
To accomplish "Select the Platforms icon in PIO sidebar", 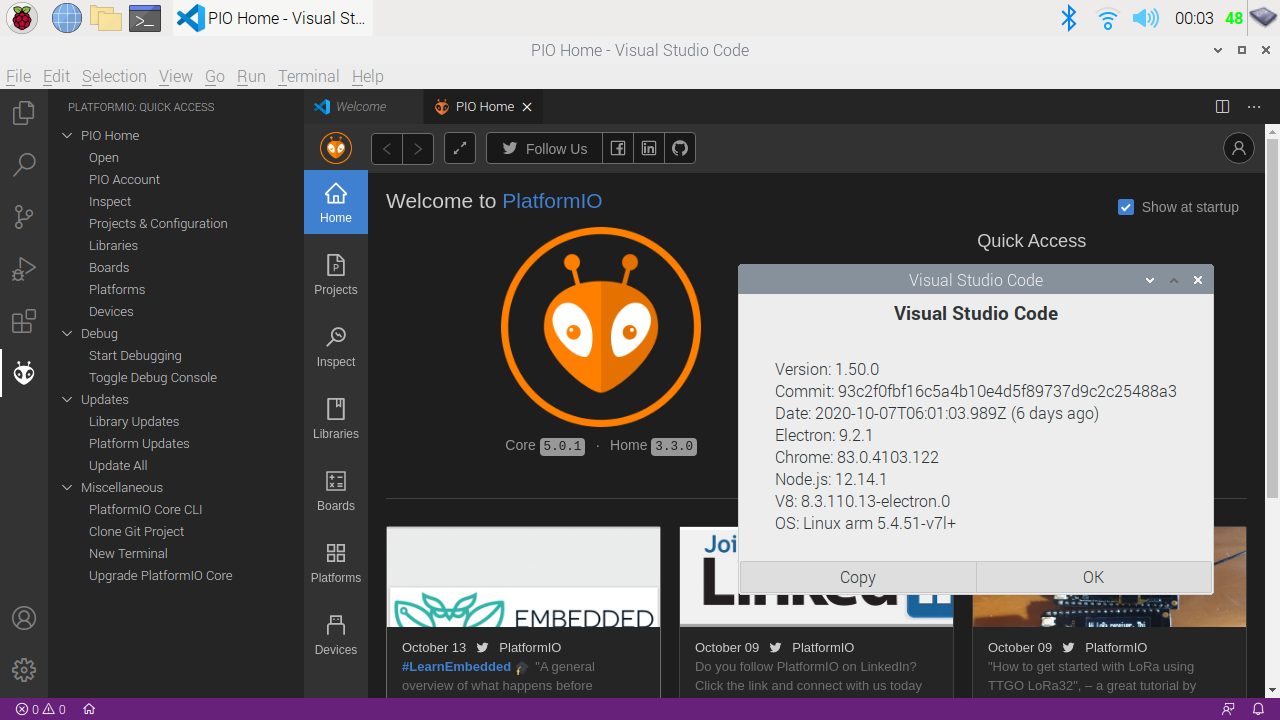I will 335,561.
